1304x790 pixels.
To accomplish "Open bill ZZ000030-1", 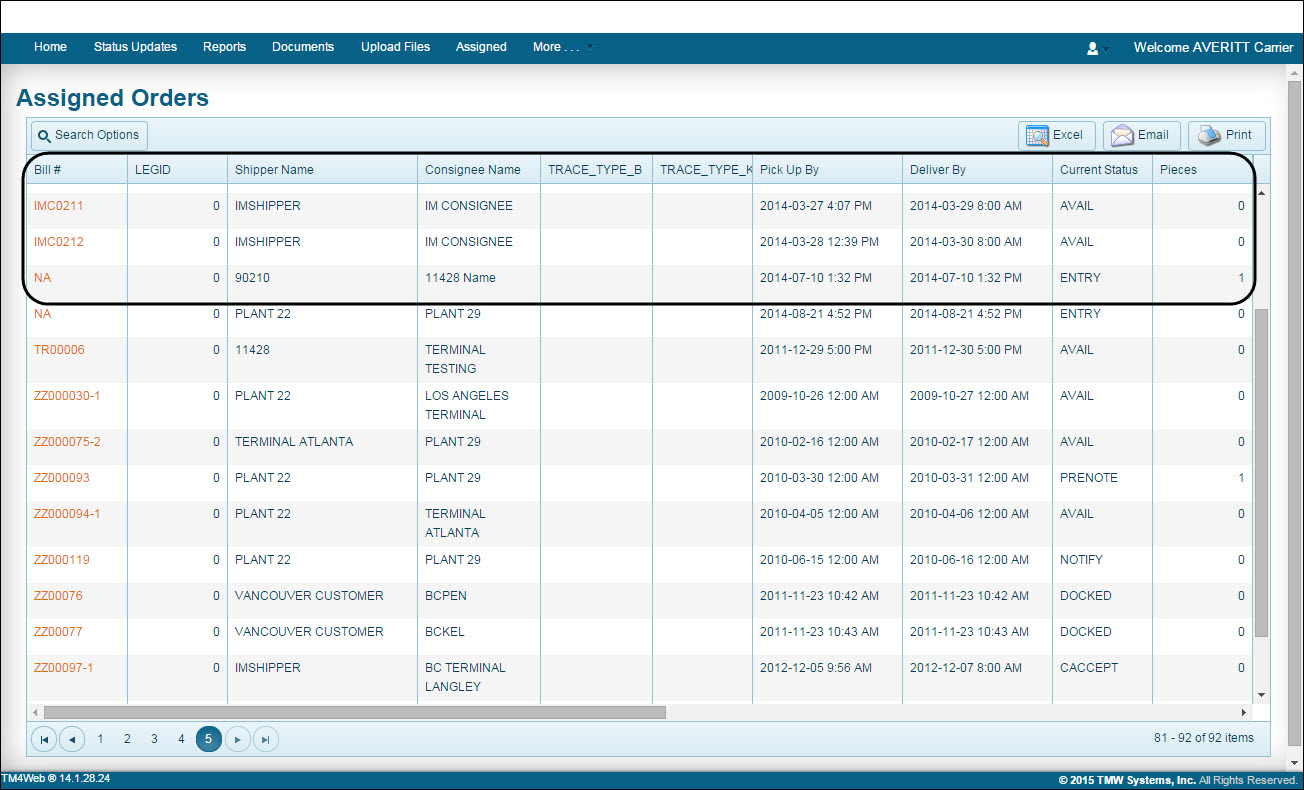I will [67, 396].
